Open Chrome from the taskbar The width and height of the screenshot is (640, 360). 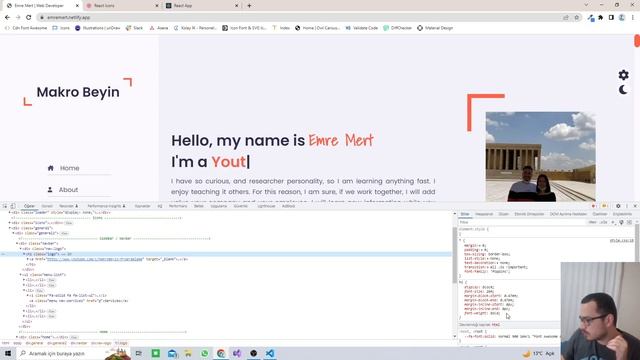[x=221, y=353]
